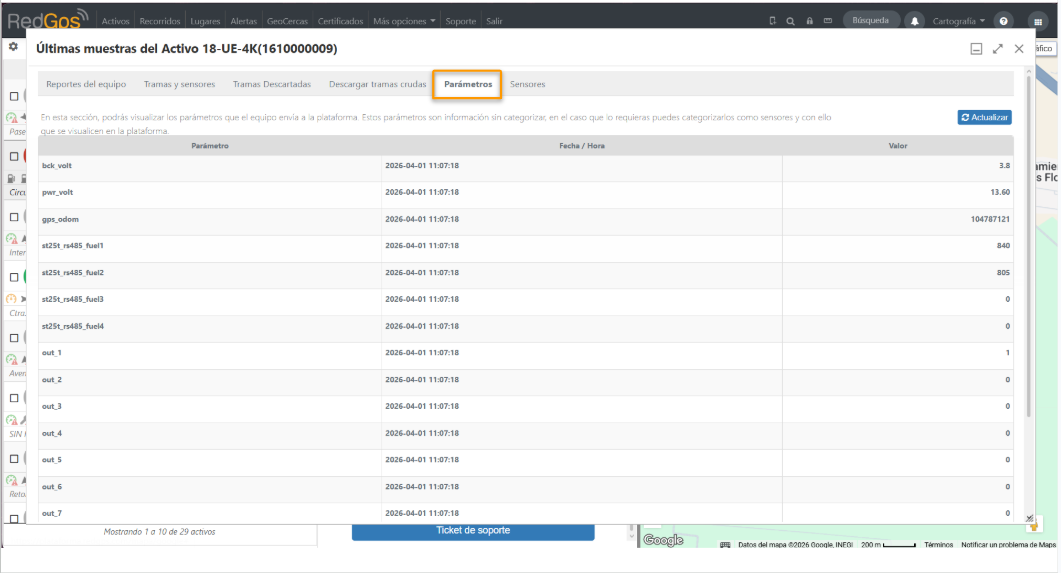
Task: Click Notificar un problema de Maps link
Action: pos(1008,545)
